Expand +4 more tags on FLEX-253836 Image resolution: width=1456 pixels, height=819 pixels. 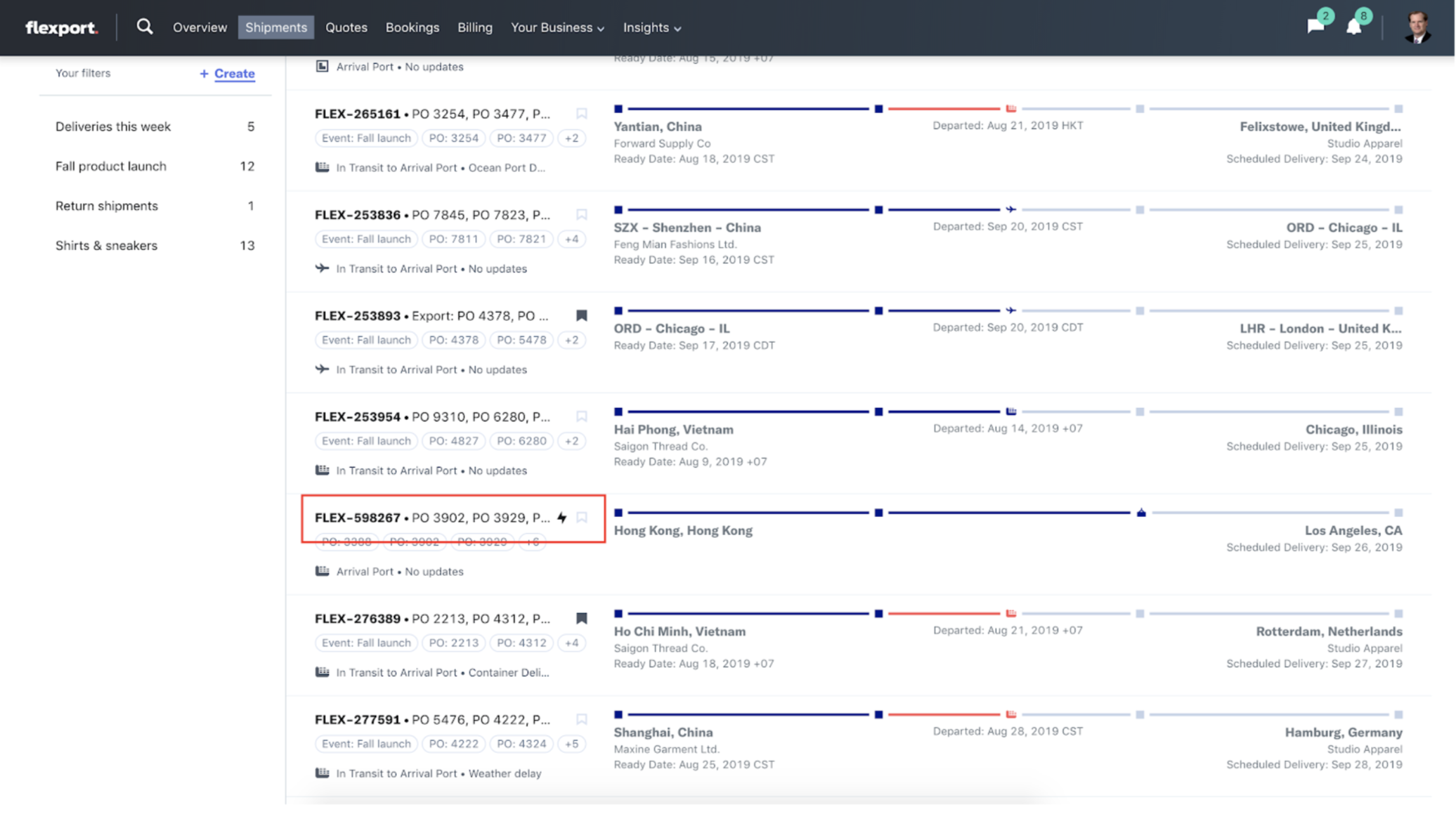[x=571, y=239]
